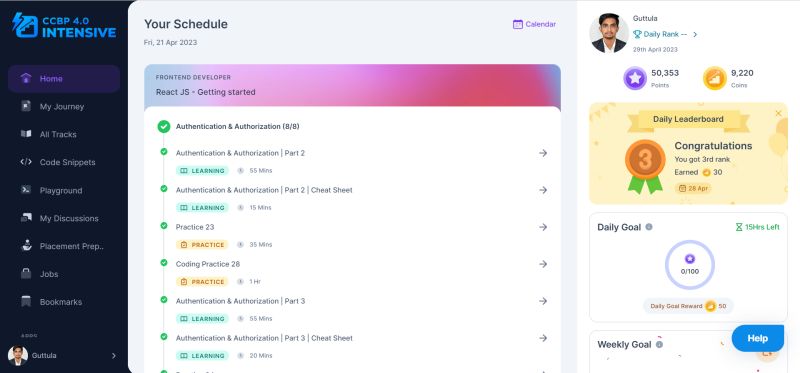Screen dimensions: 800x373
Task: Toggle Authentication & Authorization (8/8) green checkmark
Action: pos(164,126)
